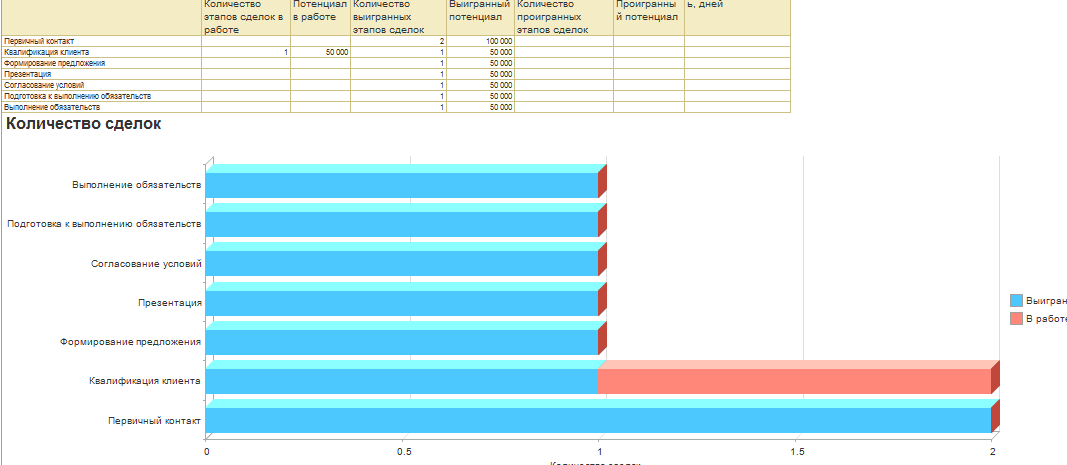Click the 'Презентация' chart bar
Viewport: 1067px width, 465px height.
click(x=401, y=303)
